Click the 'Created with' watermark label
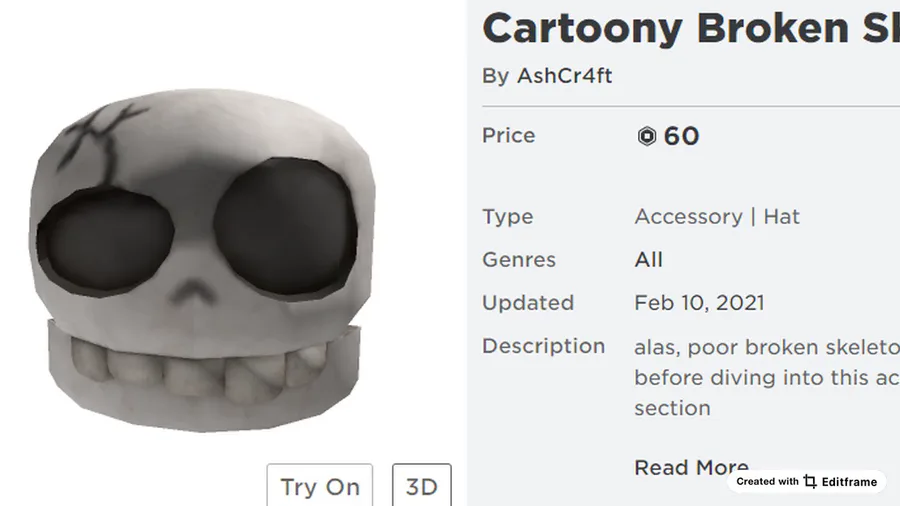The height and width of the screenshot is (506, 900). [767, 481]
